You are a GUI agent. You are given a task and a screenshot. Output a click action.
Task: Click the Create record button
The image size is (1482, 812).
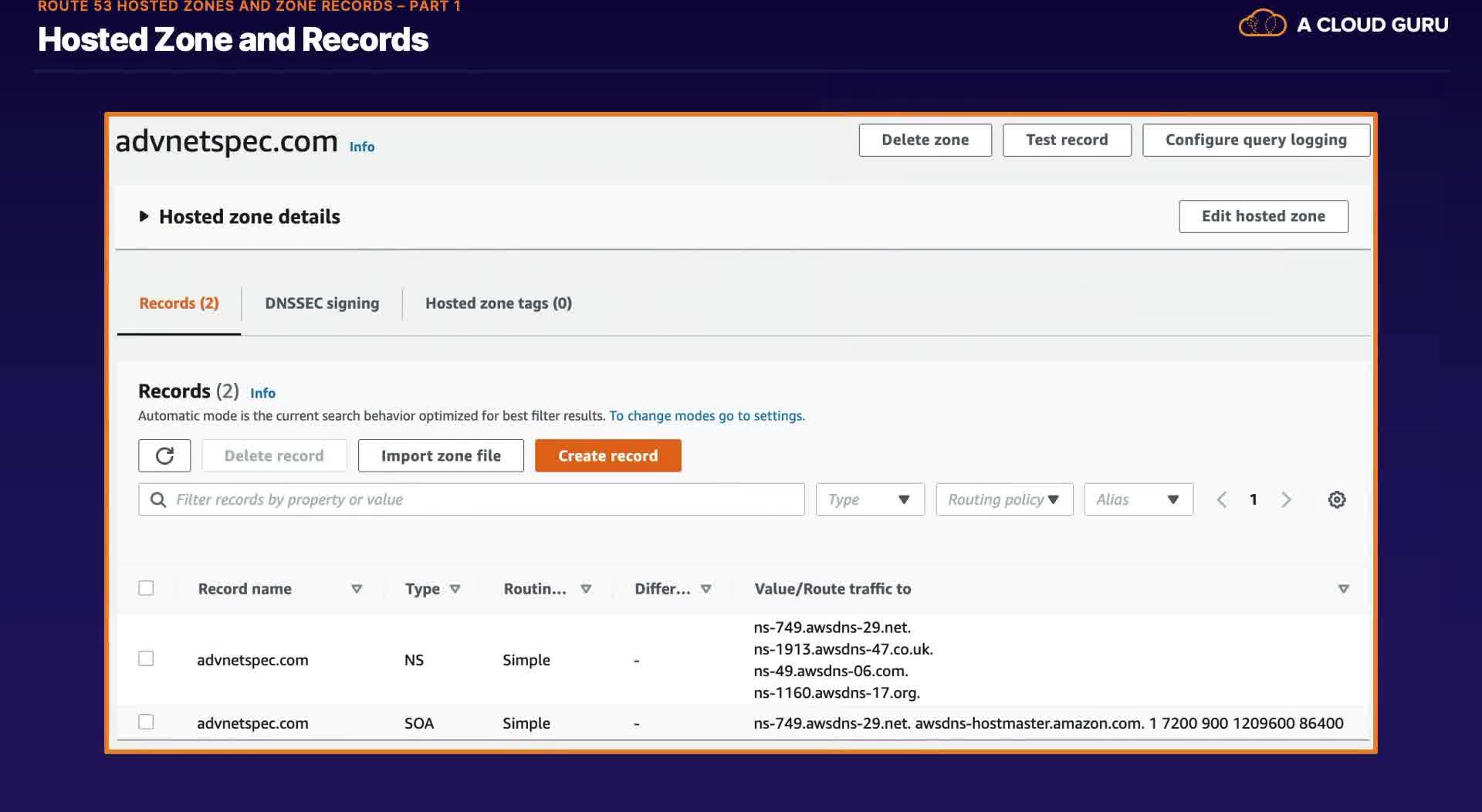607,455
